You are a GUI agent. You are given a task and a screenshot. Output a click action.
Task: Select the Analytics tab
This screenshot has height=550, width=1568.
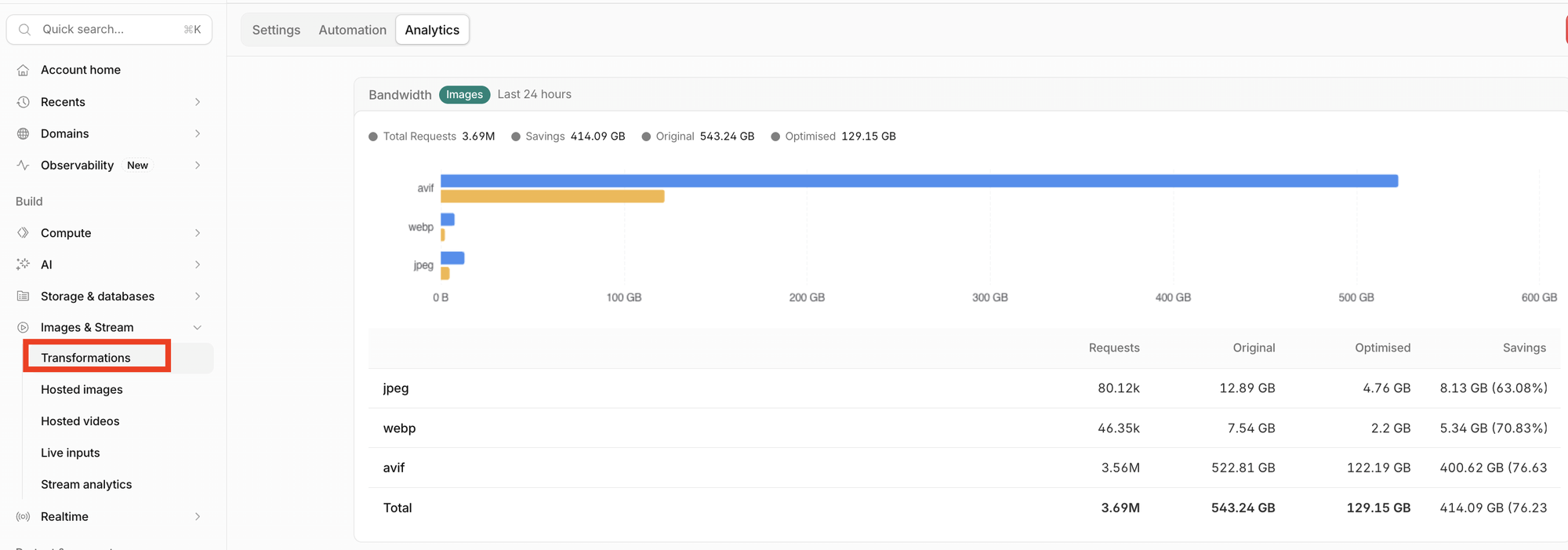click(432, 30)
